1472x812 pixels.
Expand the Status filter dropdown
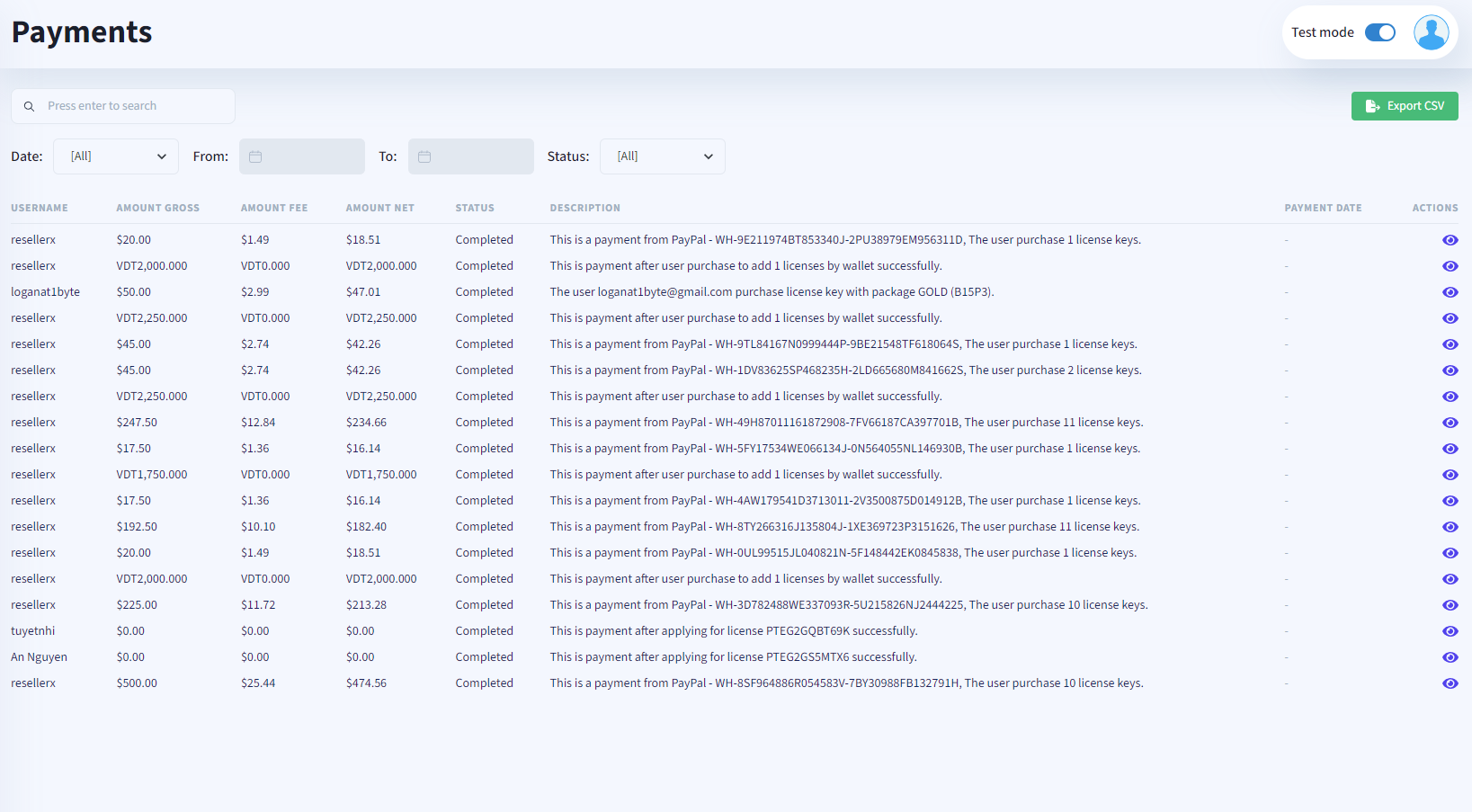(x=662, y=156)
